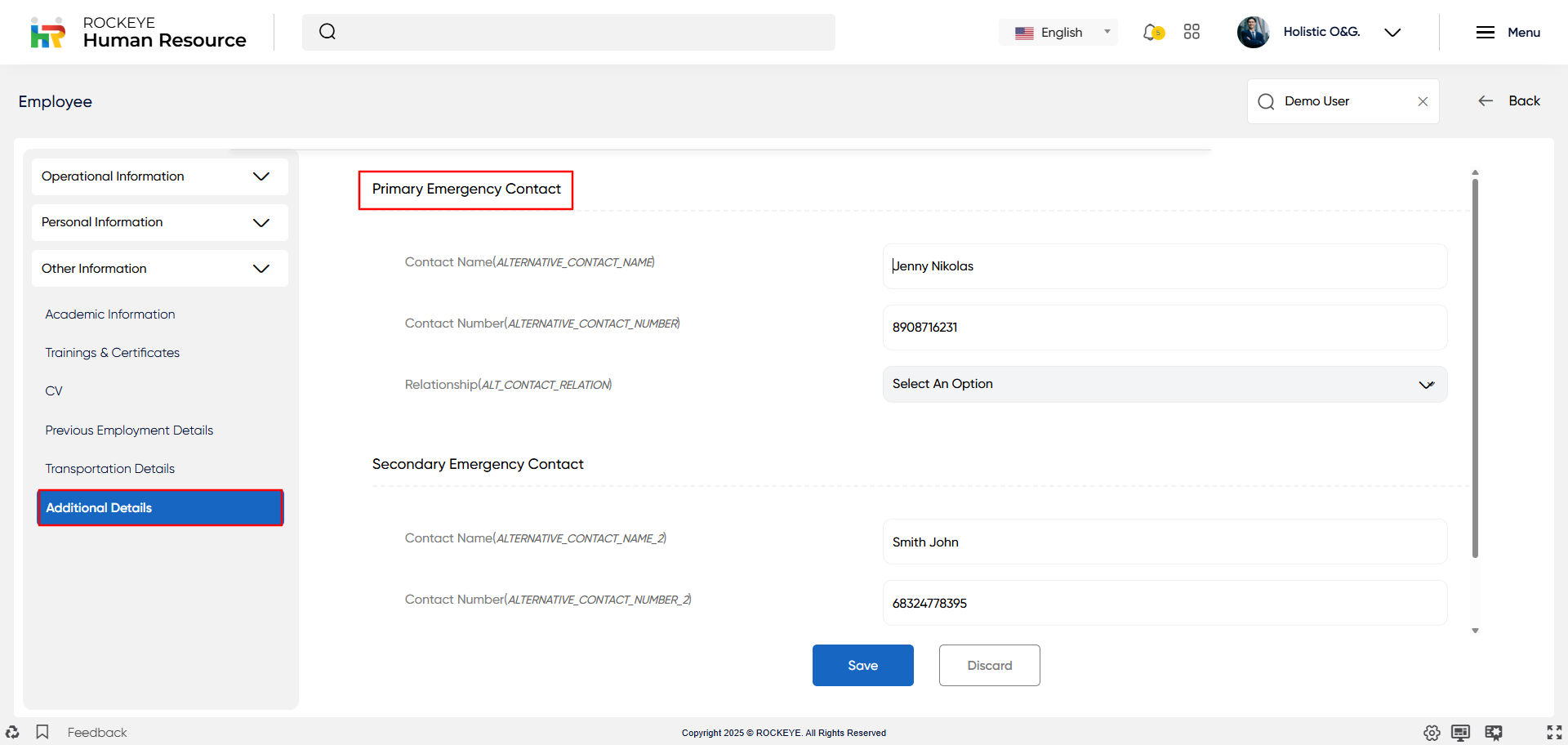Open the Relationship Select An Option dropdown

1165,384
